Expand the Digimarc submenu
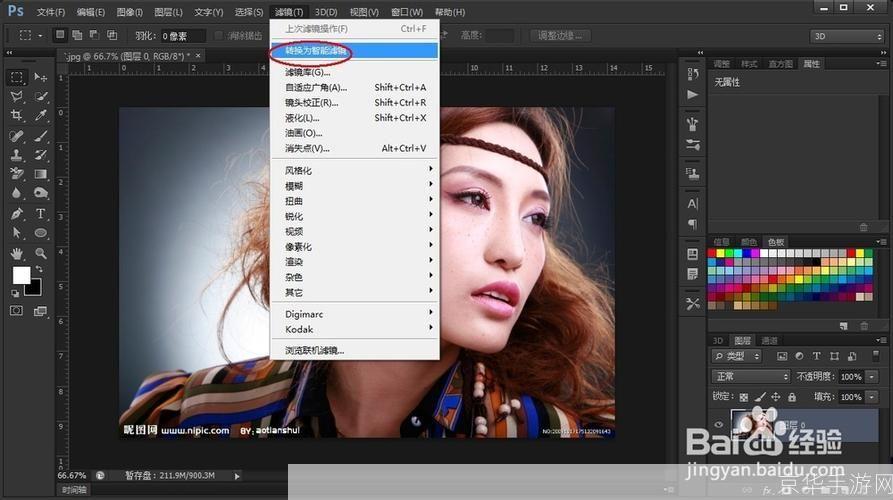Screen dimensions: 893x500 tap(354, 314)
